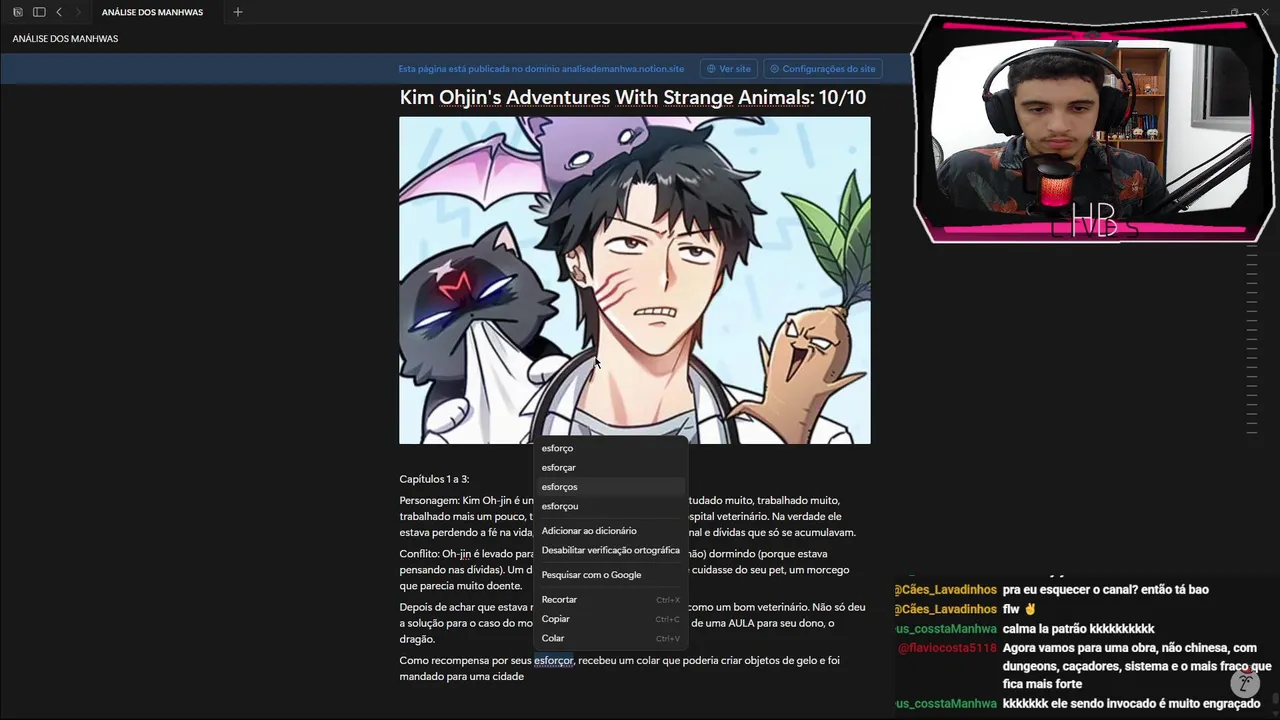Click the webcam overlay video
This screenshot has height=720, width=1280.
coord(1095,128)
